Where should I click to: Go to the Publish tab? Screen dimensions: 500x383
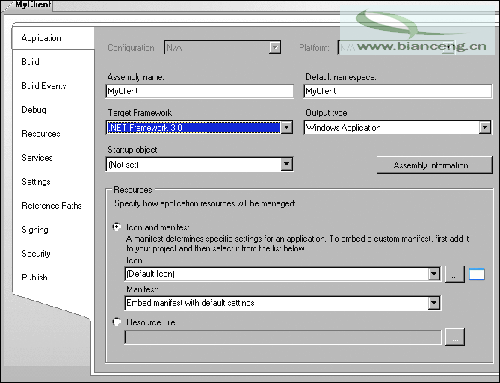click(x=34, y=277)
